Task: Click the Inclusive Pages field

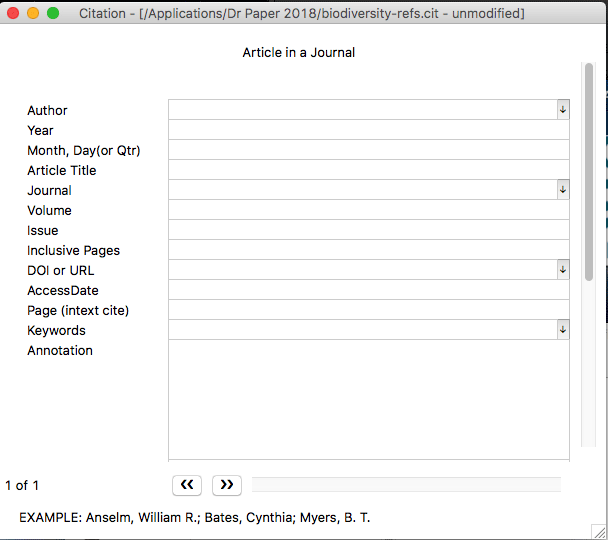Action: point(368,250)
